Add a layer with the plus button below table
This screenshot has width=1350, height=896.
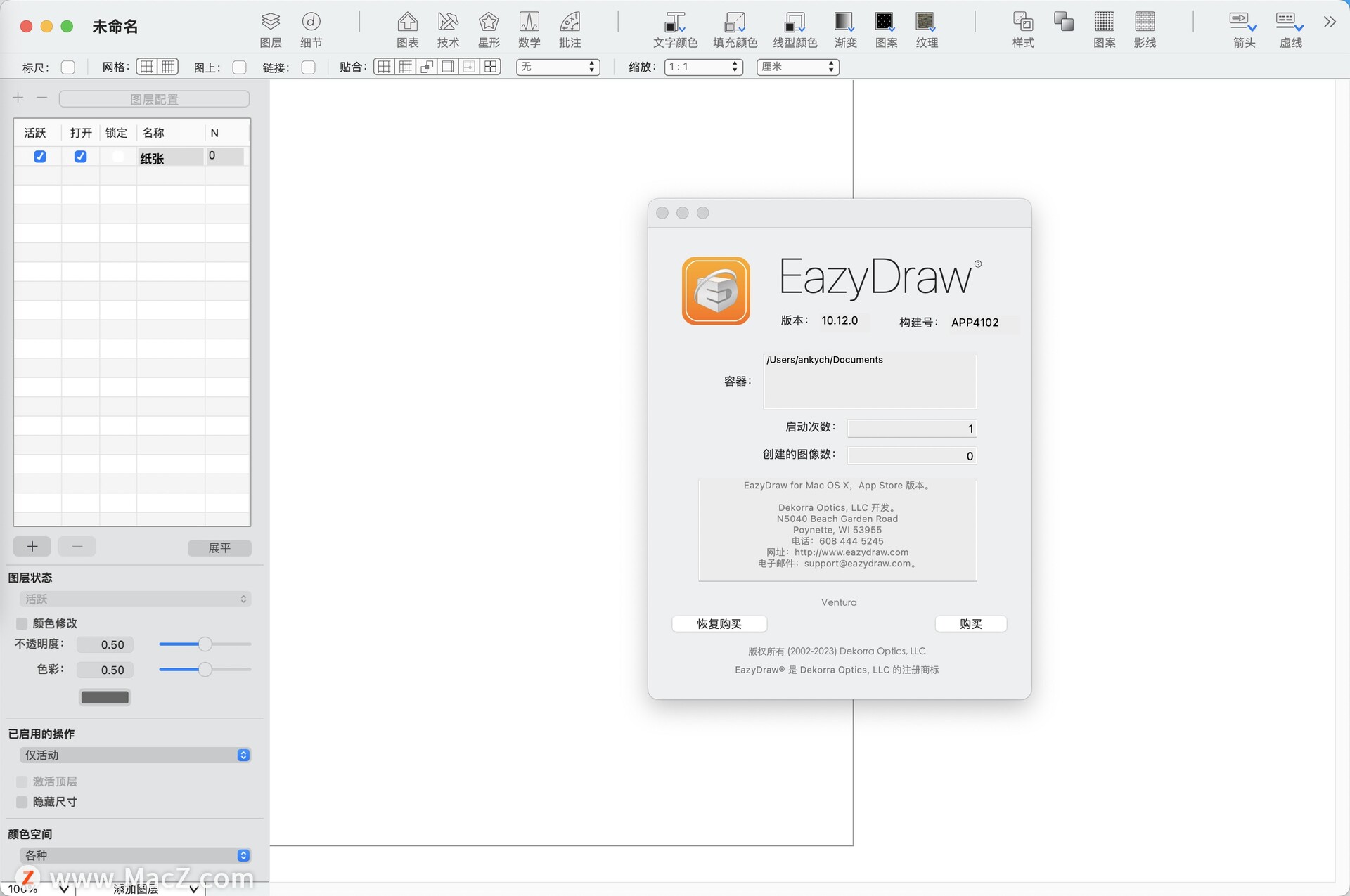[x=32, y=546]
